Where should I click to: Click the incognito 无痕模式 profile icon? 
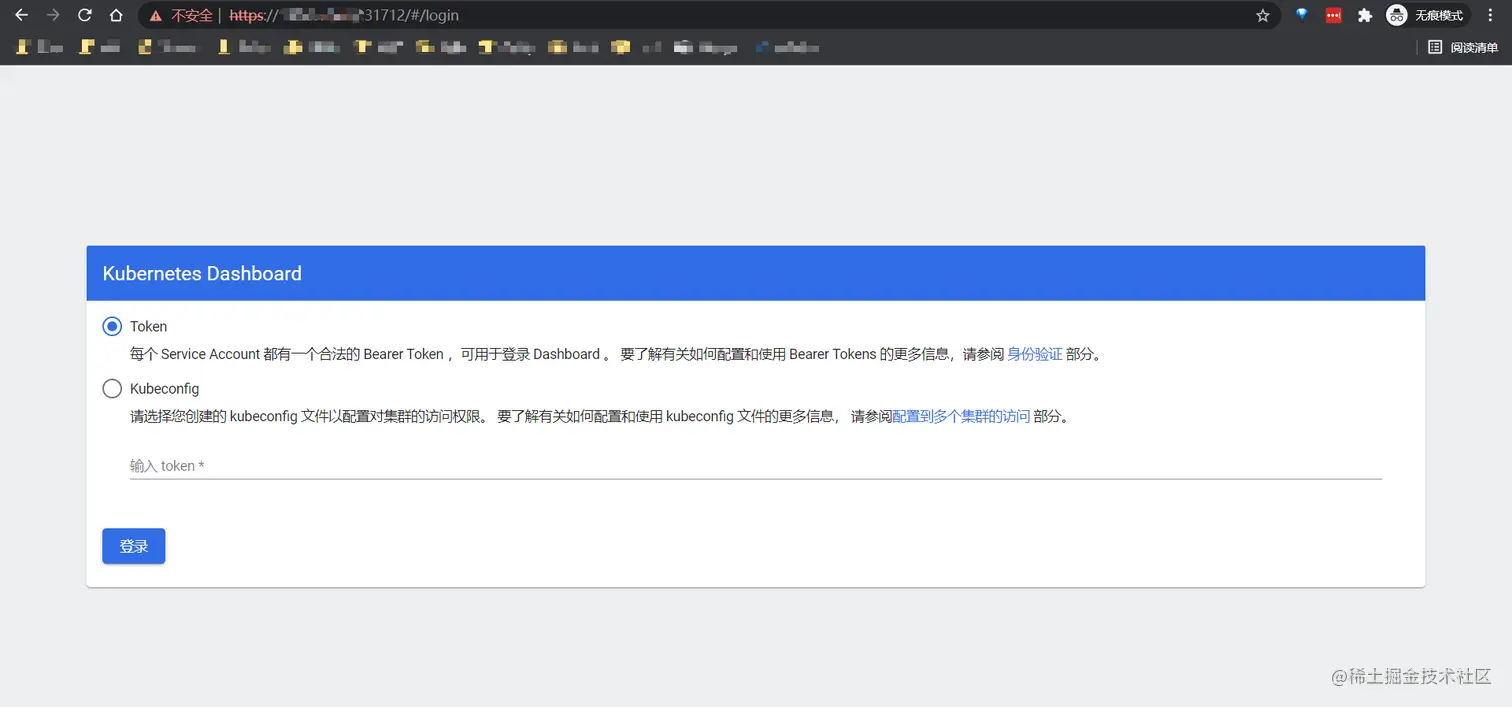(x=1396, y=15)
